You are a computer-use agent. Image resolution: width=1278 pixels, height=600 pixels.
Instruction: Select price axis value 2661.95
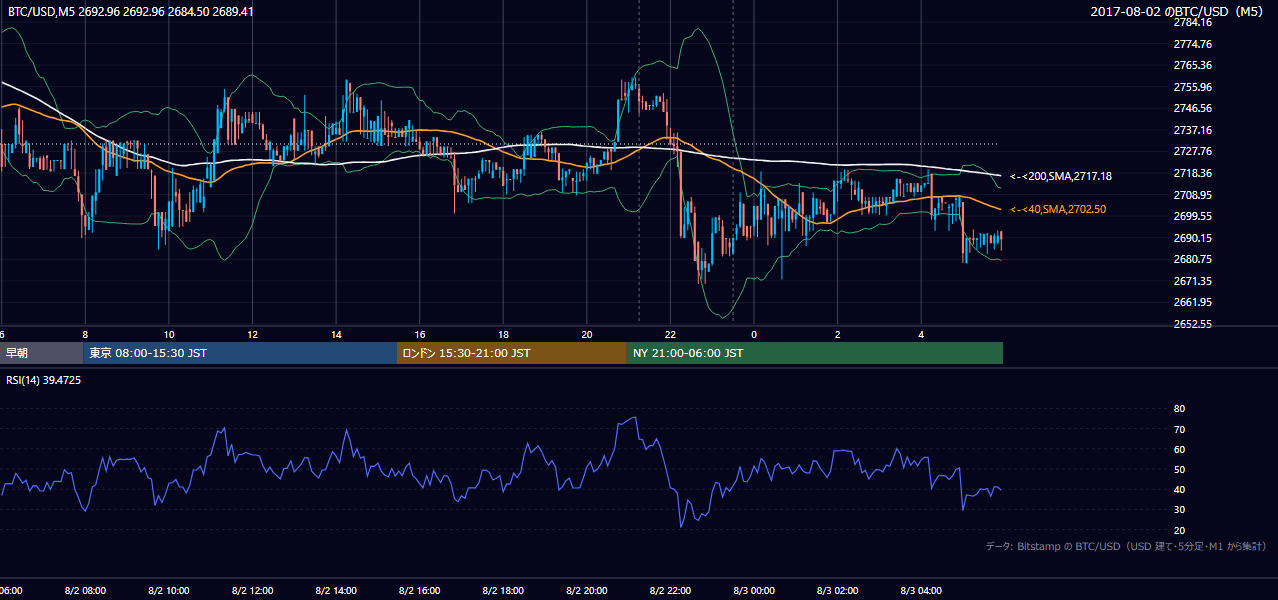click(1192, 302)
